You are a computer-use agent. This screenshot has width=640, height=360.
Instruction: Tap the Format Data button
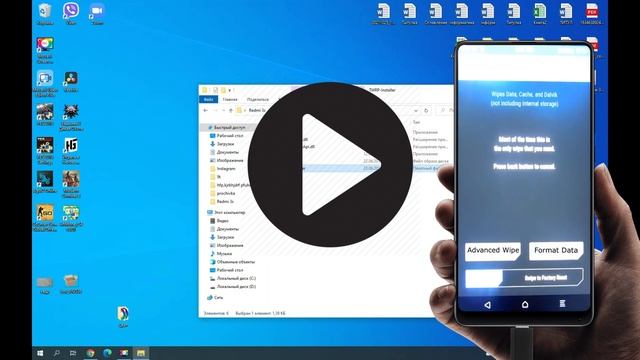556,251
